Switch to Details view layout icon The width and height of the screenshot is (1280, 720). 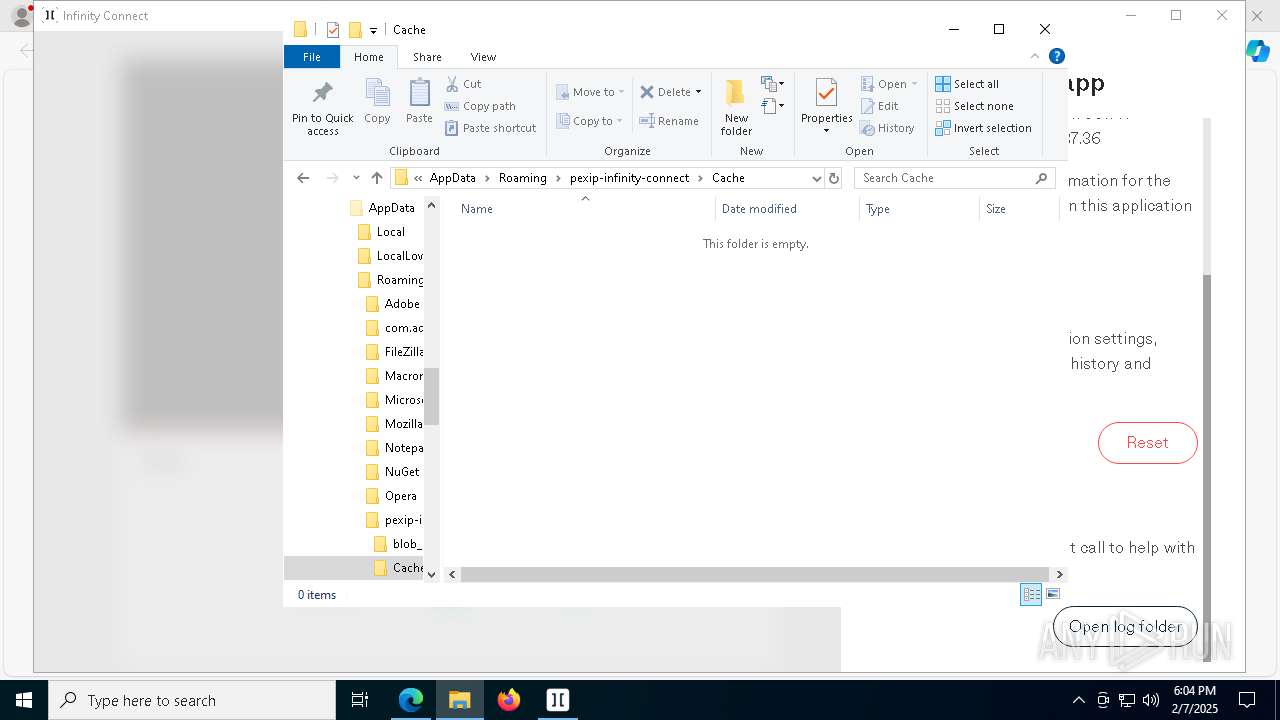click(1031, 594)
